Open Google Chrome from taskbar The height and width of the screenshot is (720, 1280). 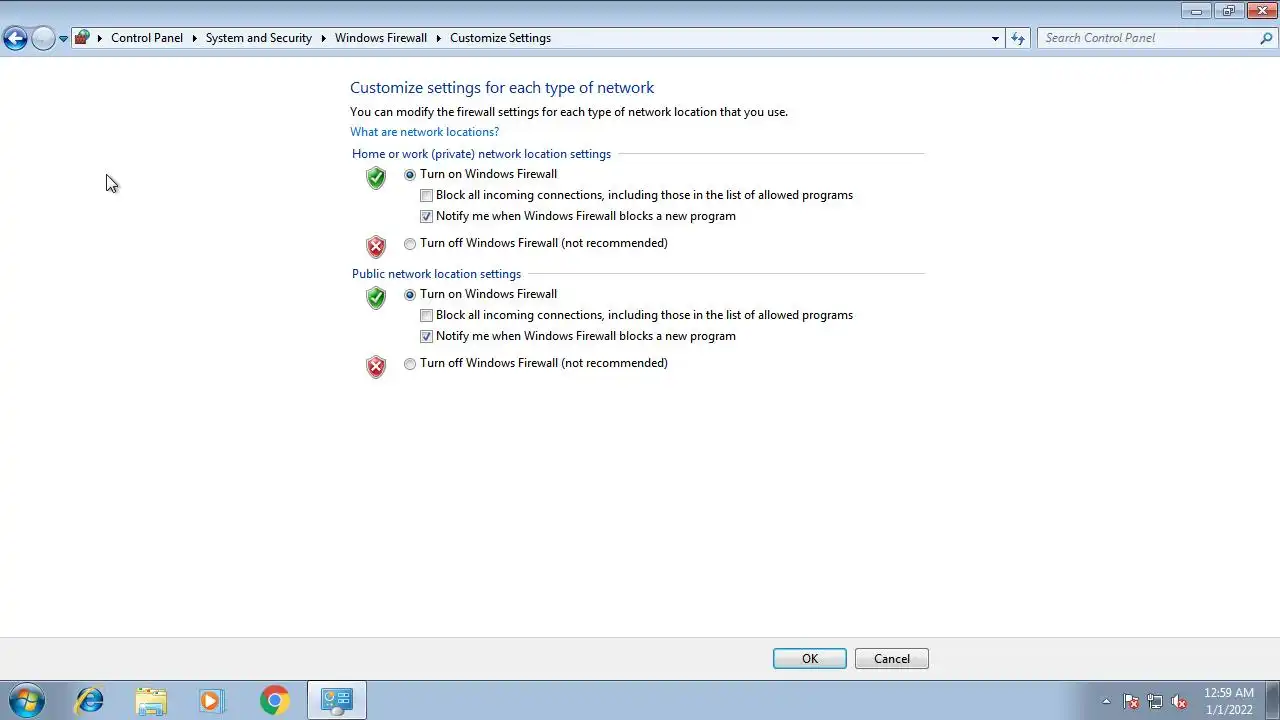pyautogui.click(x=274, y=700)
